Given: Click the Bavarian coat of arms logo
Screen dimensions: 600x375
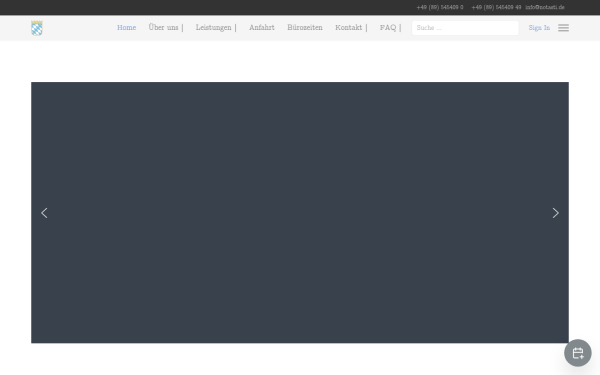Looking at the screenshot, I should point(37,28).
